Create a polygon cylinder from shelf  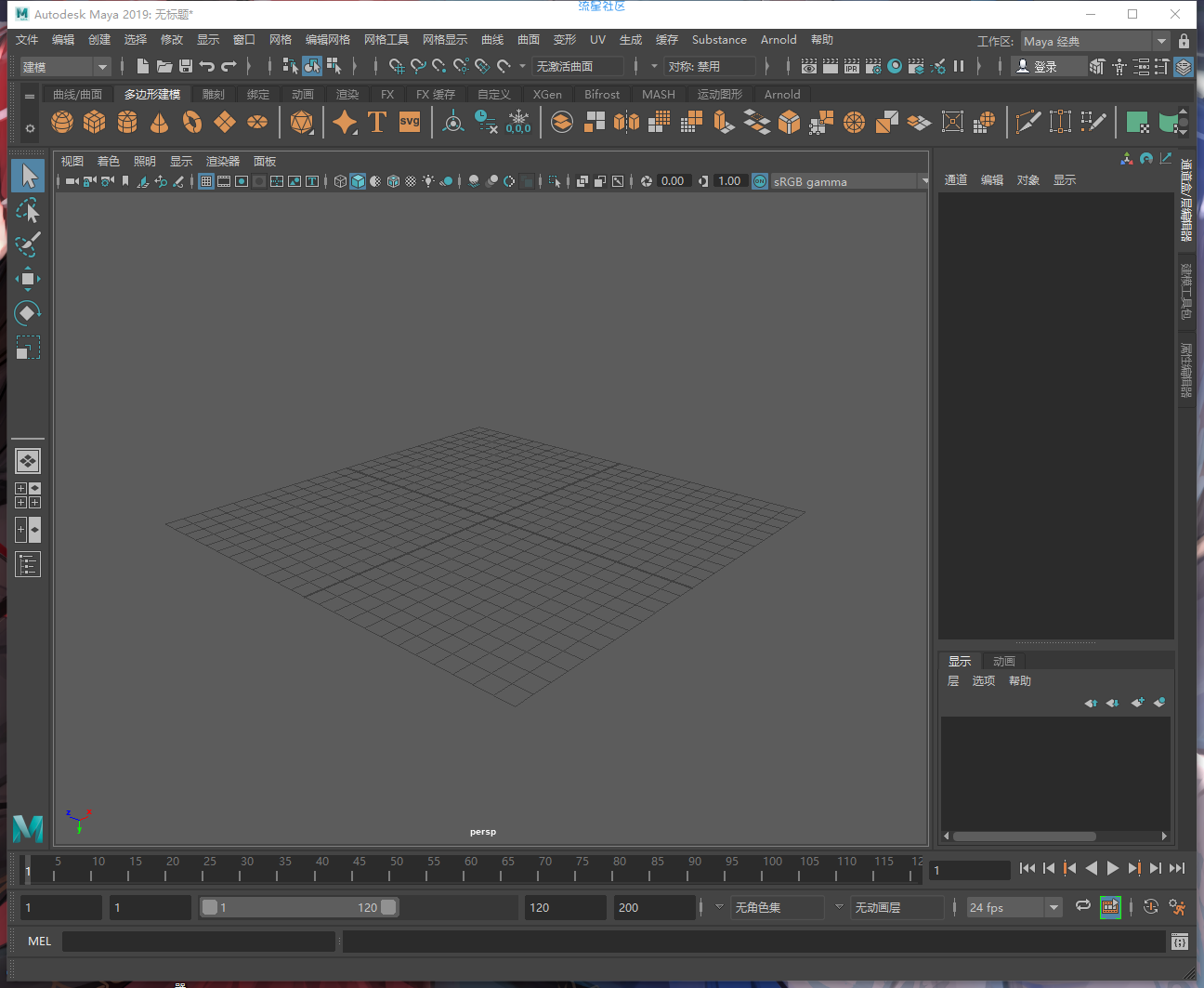point(127,122)
